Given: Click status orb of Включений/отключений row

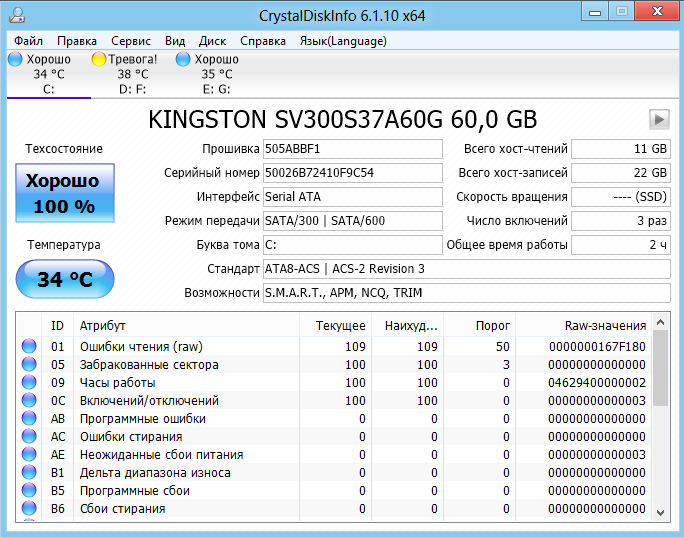Looking at the screenshot, I should click(29, 400).
